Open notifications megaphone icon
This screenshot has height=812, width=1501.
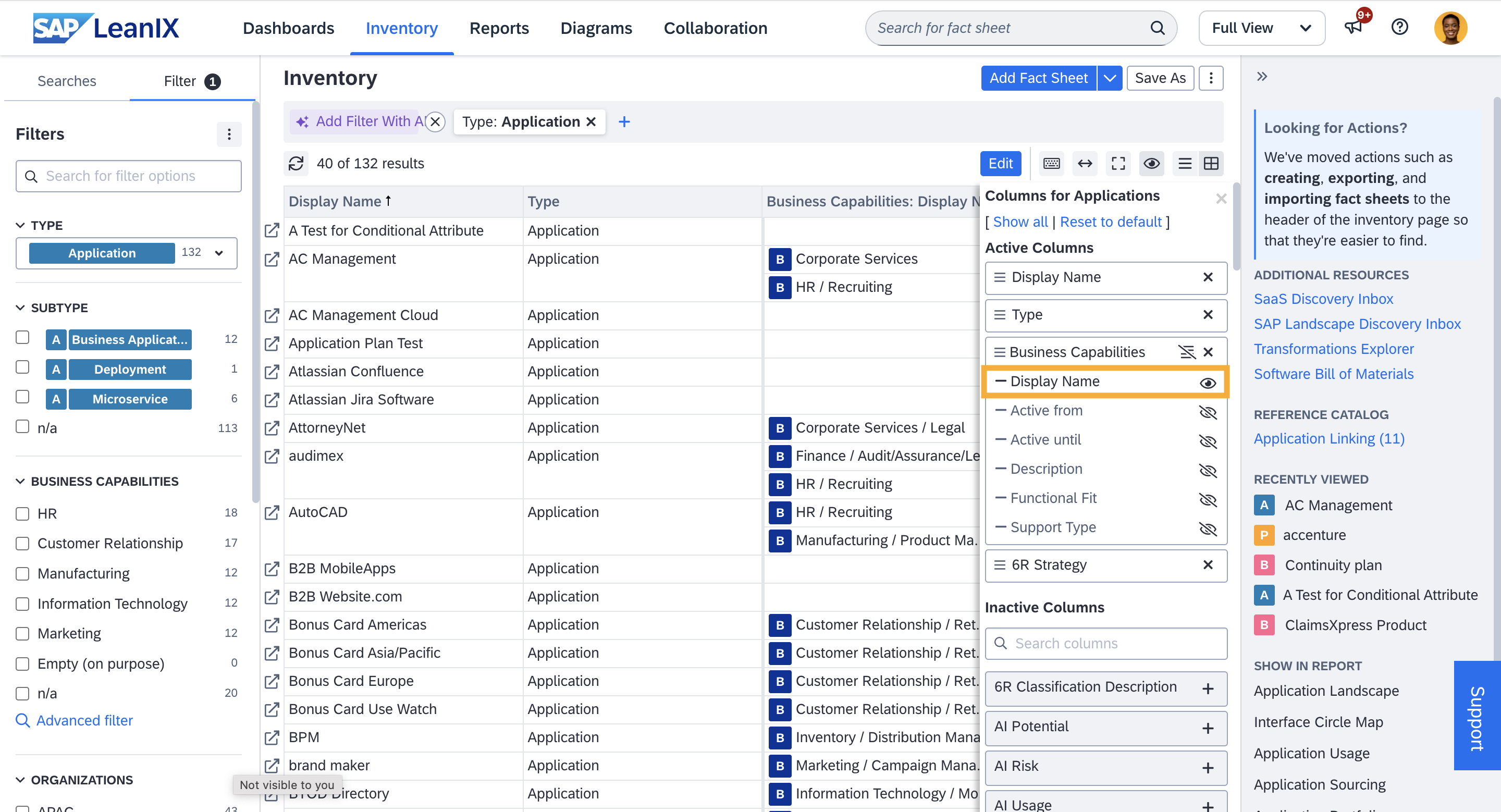[1353, 28]
